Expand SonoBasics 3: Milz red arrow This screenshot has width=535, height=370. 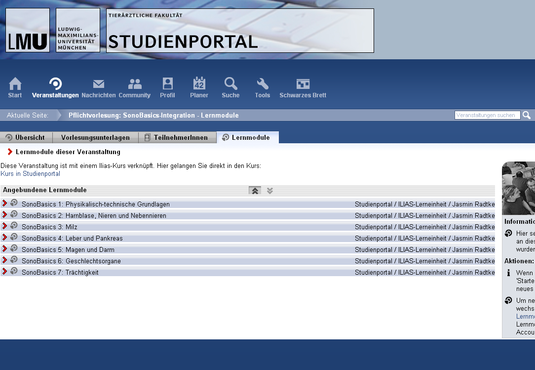pos(4,226)
